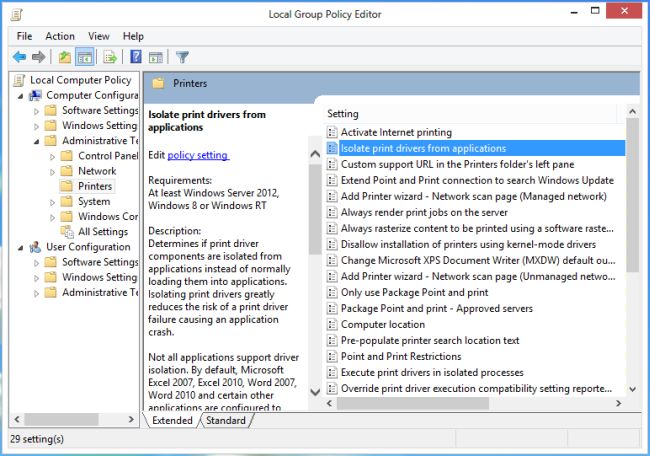This screenshot has width=650, height=456.
Task: Select Package Point and print - Approved servers
Action: pyautogui.click(x=437, y=308)
